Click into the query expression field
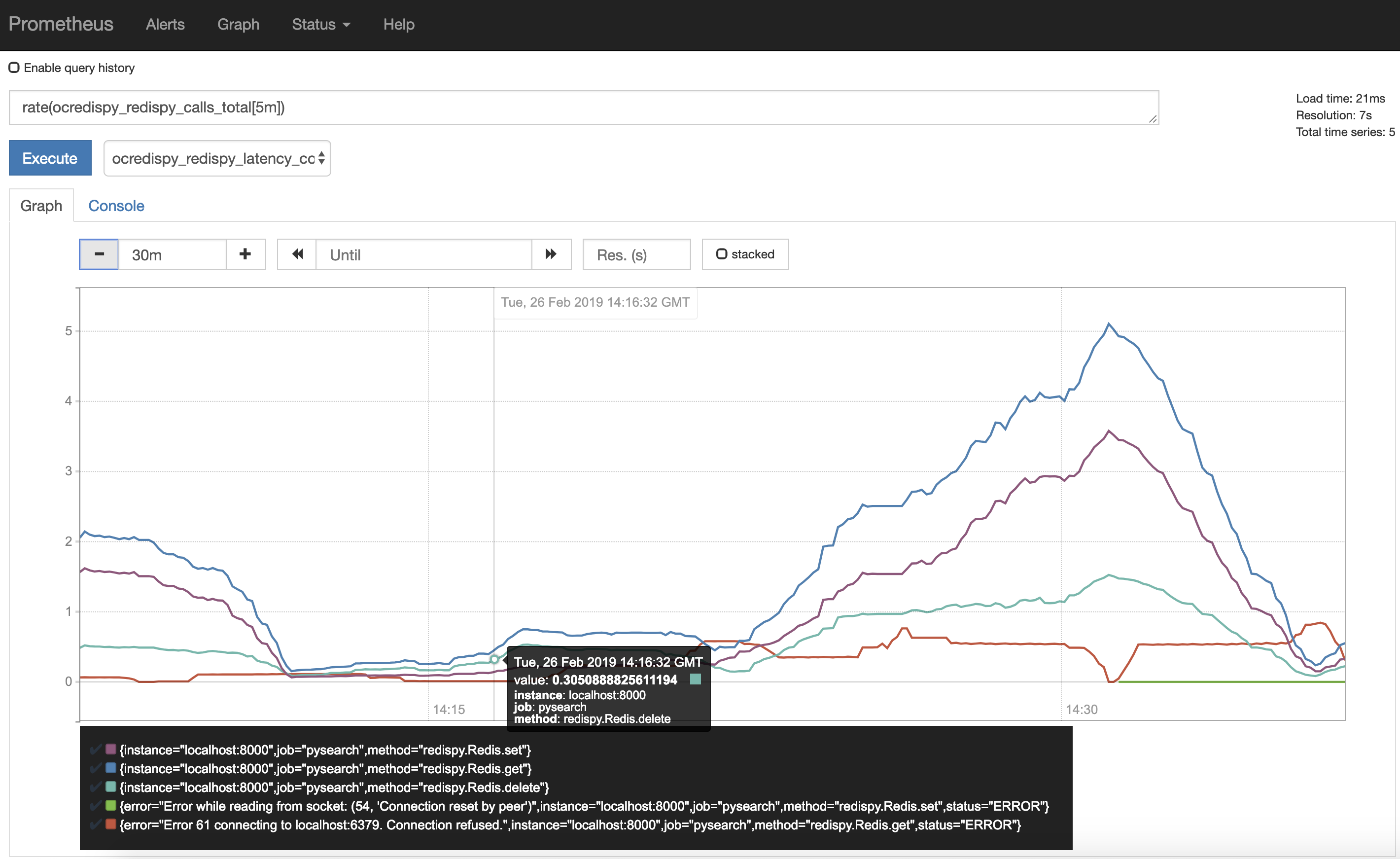1400x859 pixels. click(x=584, y=107)
